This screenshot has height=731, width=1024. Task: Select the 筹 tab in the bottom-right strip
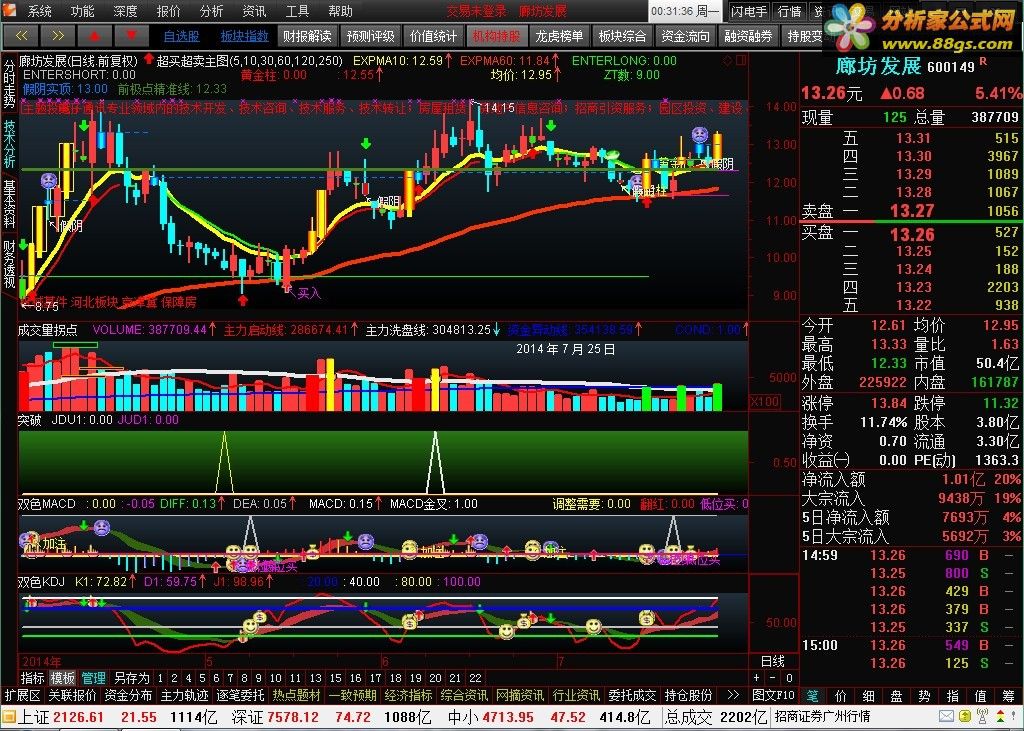[x=1010, y=696]
